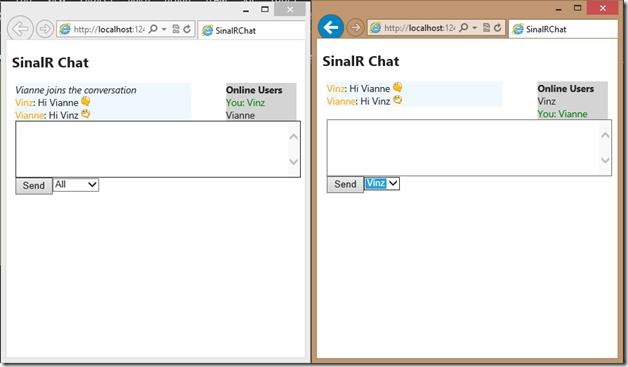Open the address dropdown arrow in the right browser
Viewport: 628px width, 367px height.
coord(475,28)
